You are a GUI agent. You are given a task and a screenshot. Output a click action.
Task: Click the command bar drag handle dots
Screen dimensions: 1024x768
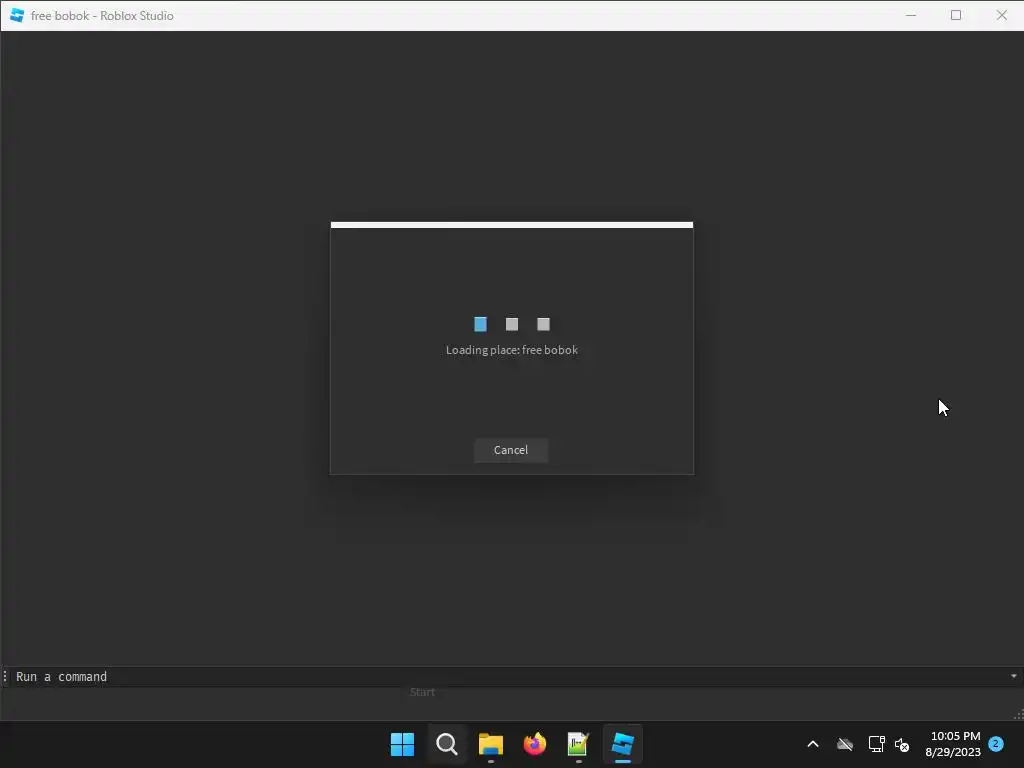point(5,677)
